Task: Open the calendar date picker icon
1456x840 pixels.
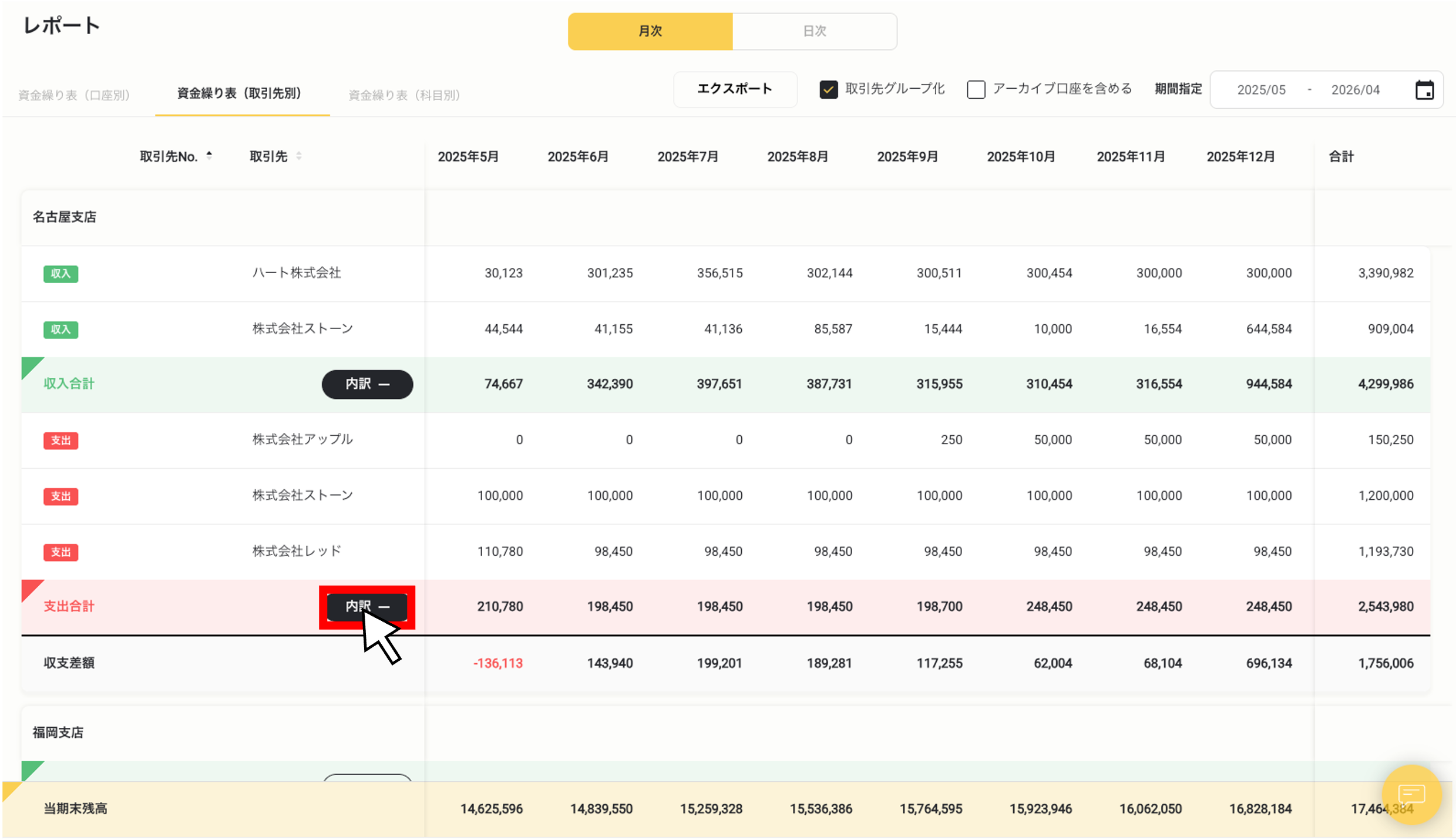Action: [1424, 90]
